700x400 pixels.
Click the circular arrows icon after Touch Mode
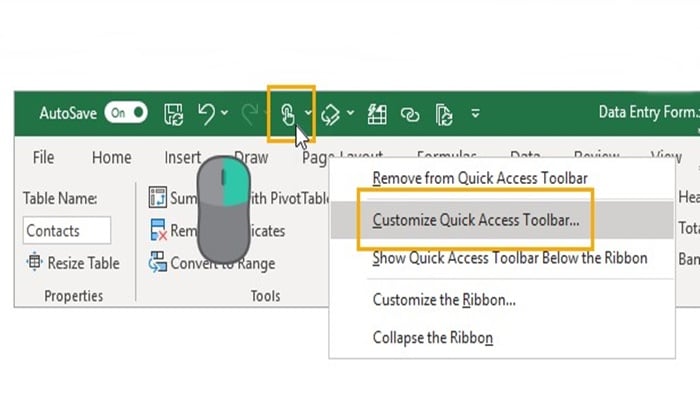click(x=331, y=114)
